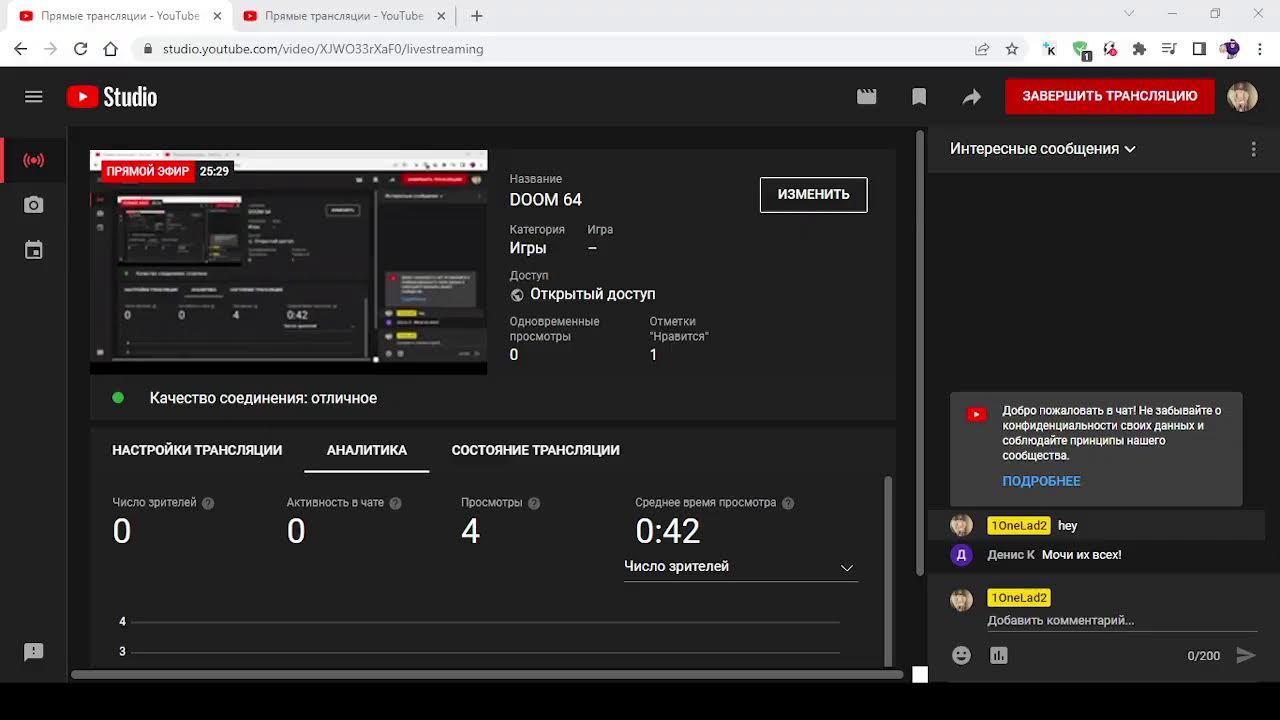
Task: Click the send message arrow in chat
Action: pyautogui.click(x=1245, y=656)
